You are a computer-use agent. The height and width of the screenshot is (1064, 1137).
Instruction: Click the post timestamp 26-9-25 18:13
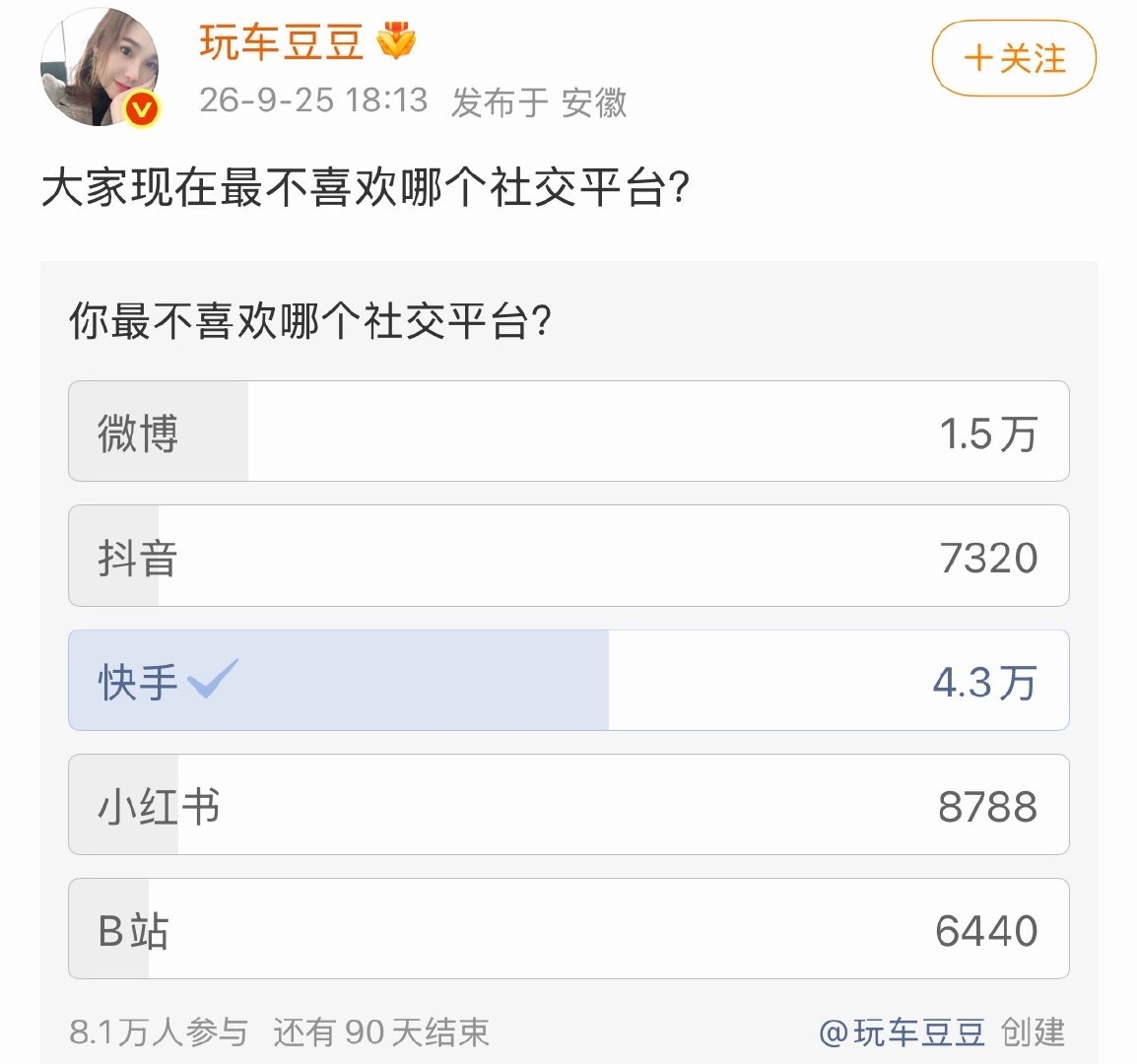(314, 100)
